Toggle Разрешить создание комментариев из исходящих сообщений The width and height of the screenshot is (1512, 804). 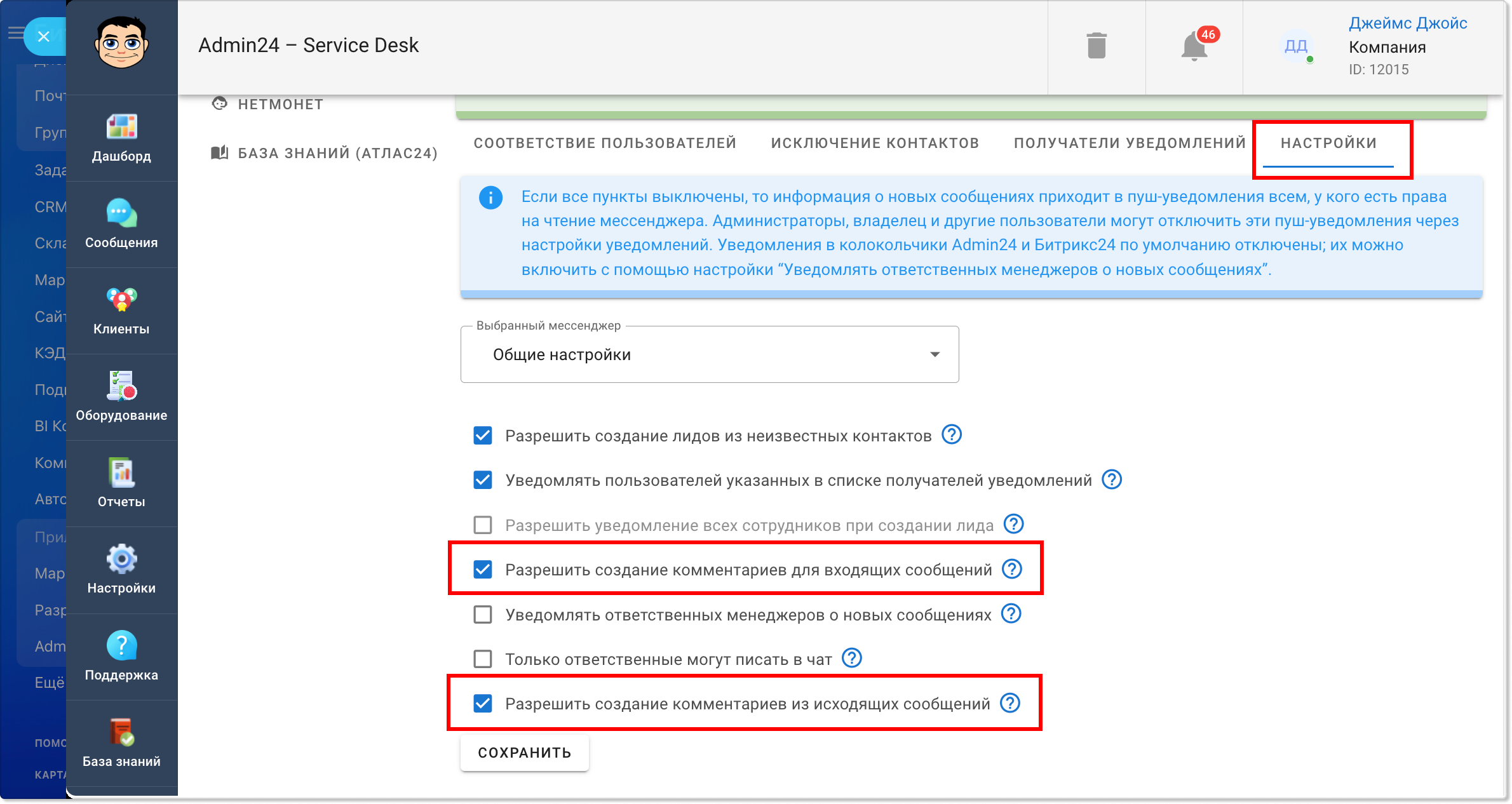click(x=483, y=704)
